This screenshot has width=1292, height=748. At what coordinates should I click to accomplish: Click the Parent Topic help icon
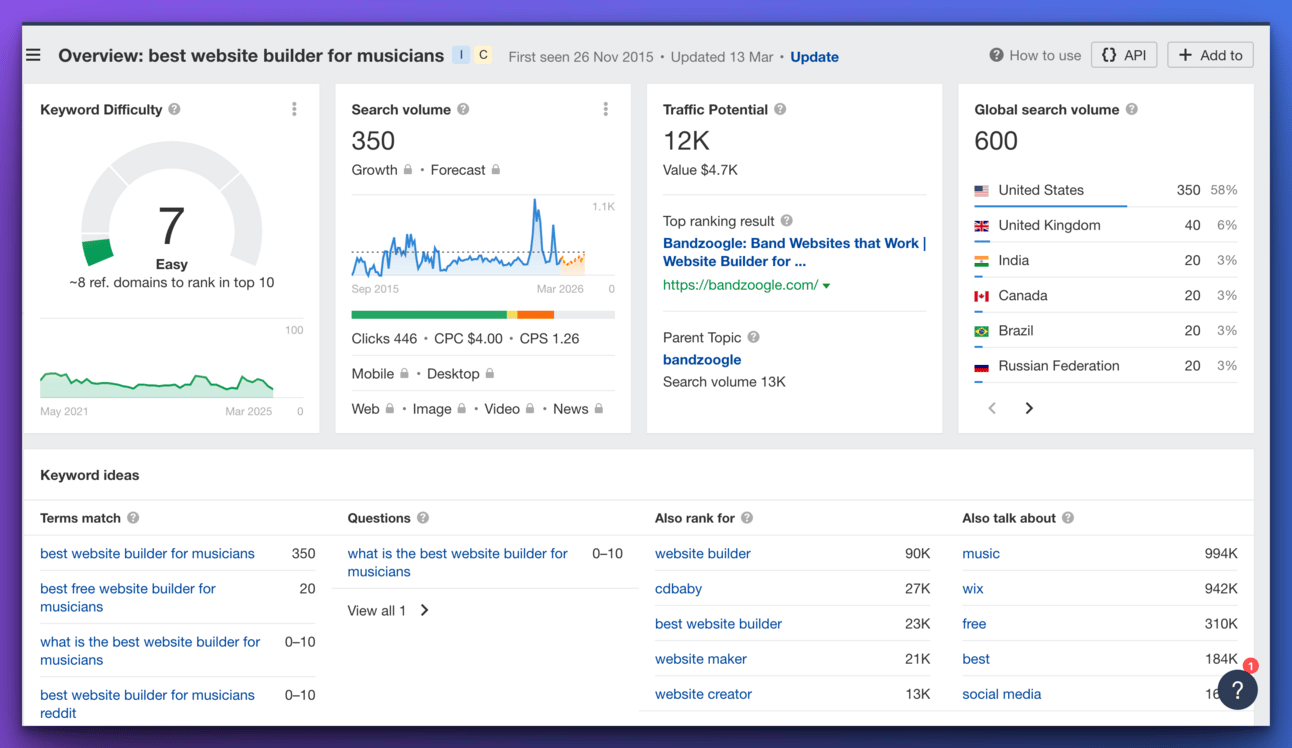pyautogui.click(x=754, y=337)
